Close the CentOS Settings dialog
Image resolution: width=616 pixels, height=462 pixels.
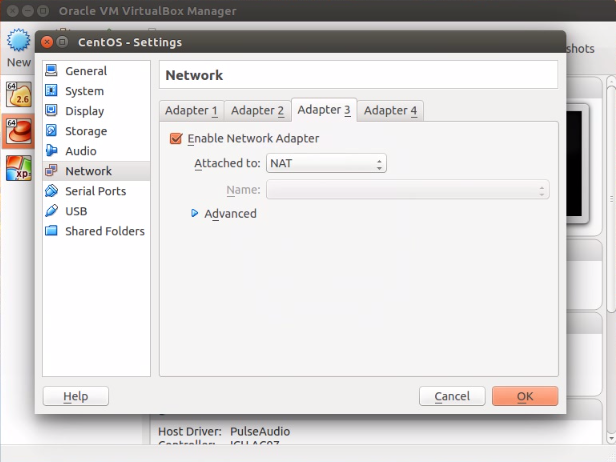[x=47, y=42]
